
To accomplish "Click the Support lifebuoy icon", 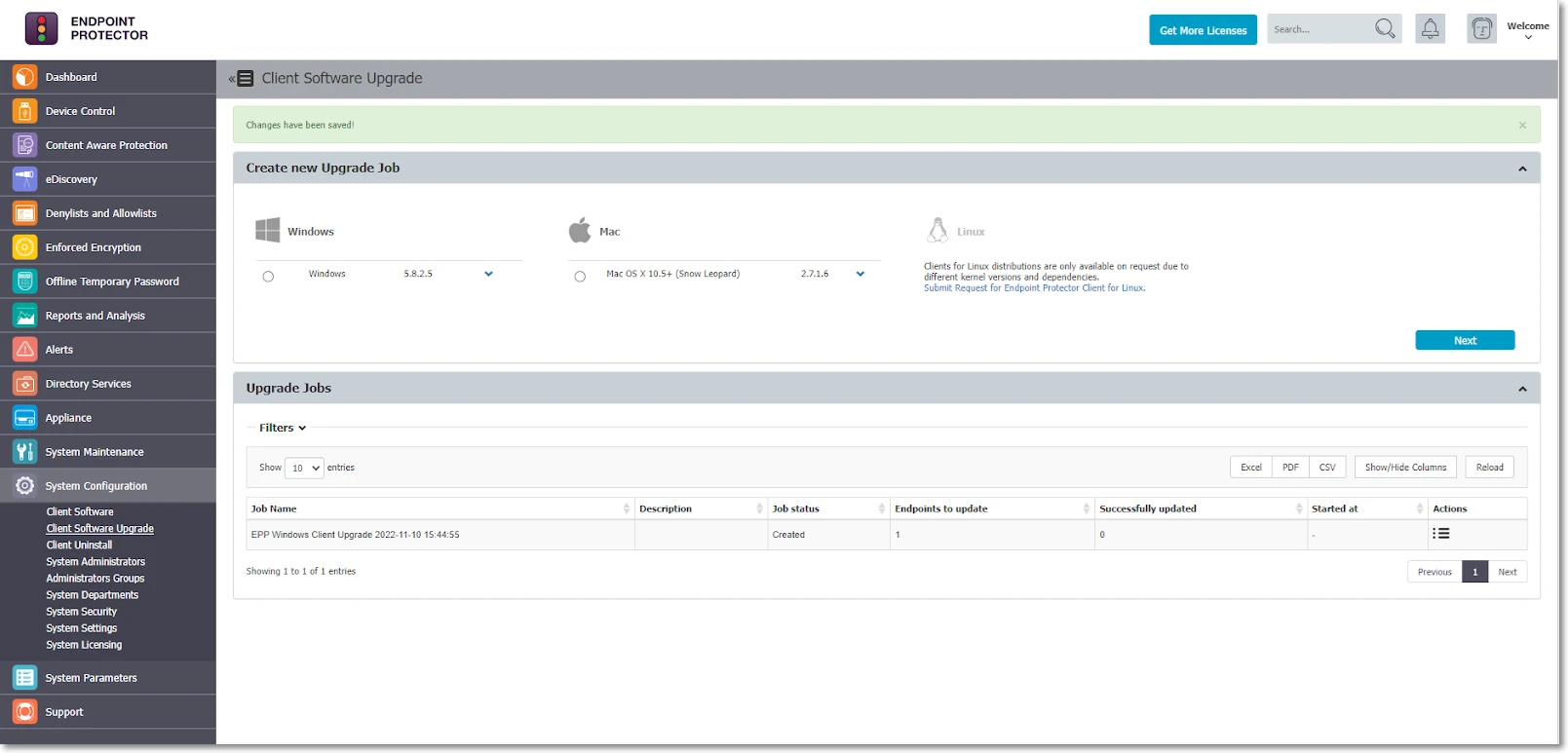I will [x=25, y=712].
